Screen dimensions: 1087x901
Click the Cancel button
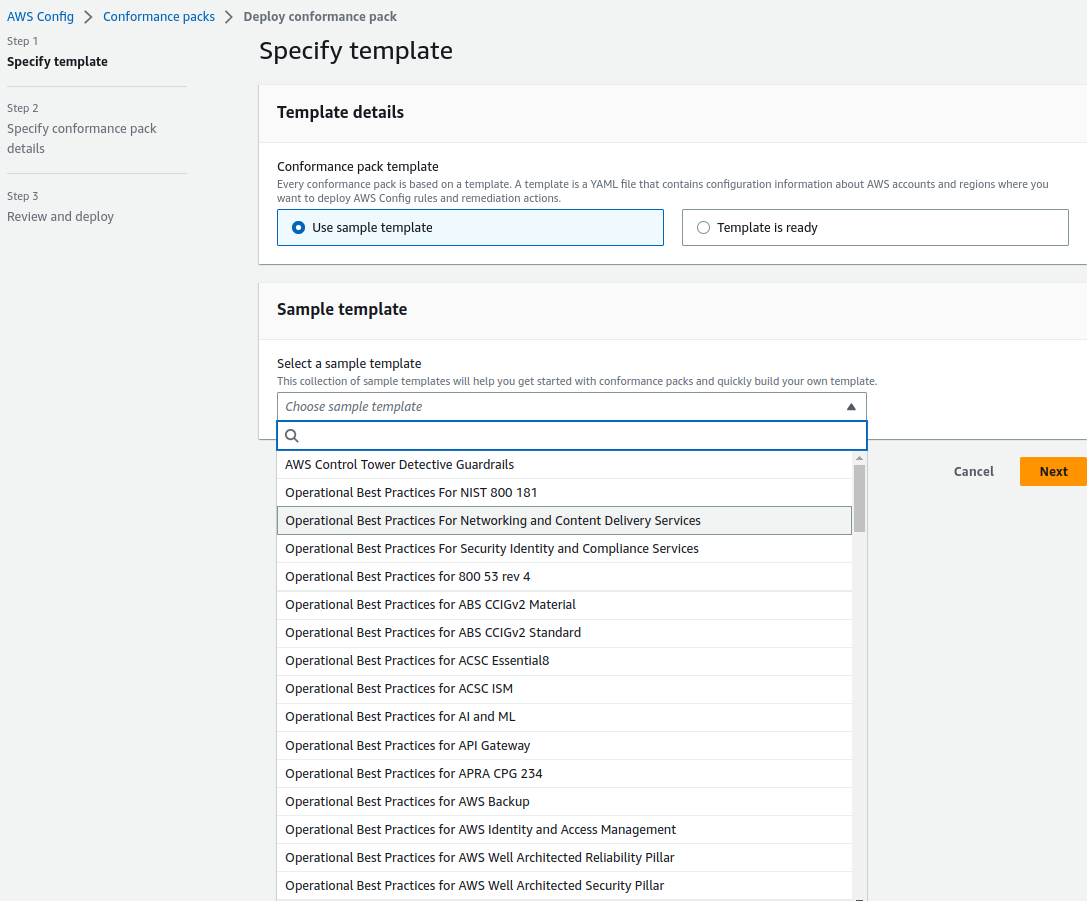[x=973, y=472]
